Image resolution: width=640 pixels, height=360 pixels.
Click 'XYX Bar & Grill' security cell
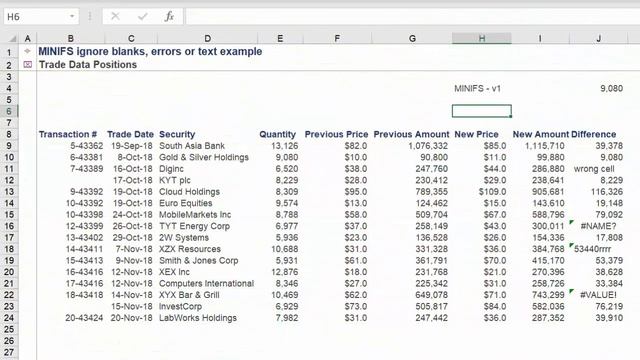tap(189, 295)
